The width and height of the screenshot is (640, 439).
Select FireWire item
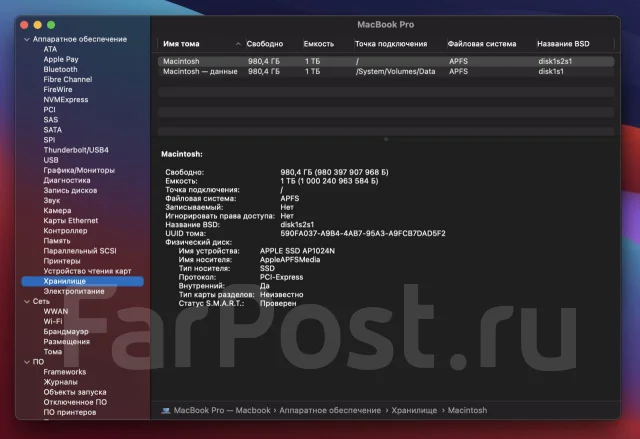(x=58, y=89)
